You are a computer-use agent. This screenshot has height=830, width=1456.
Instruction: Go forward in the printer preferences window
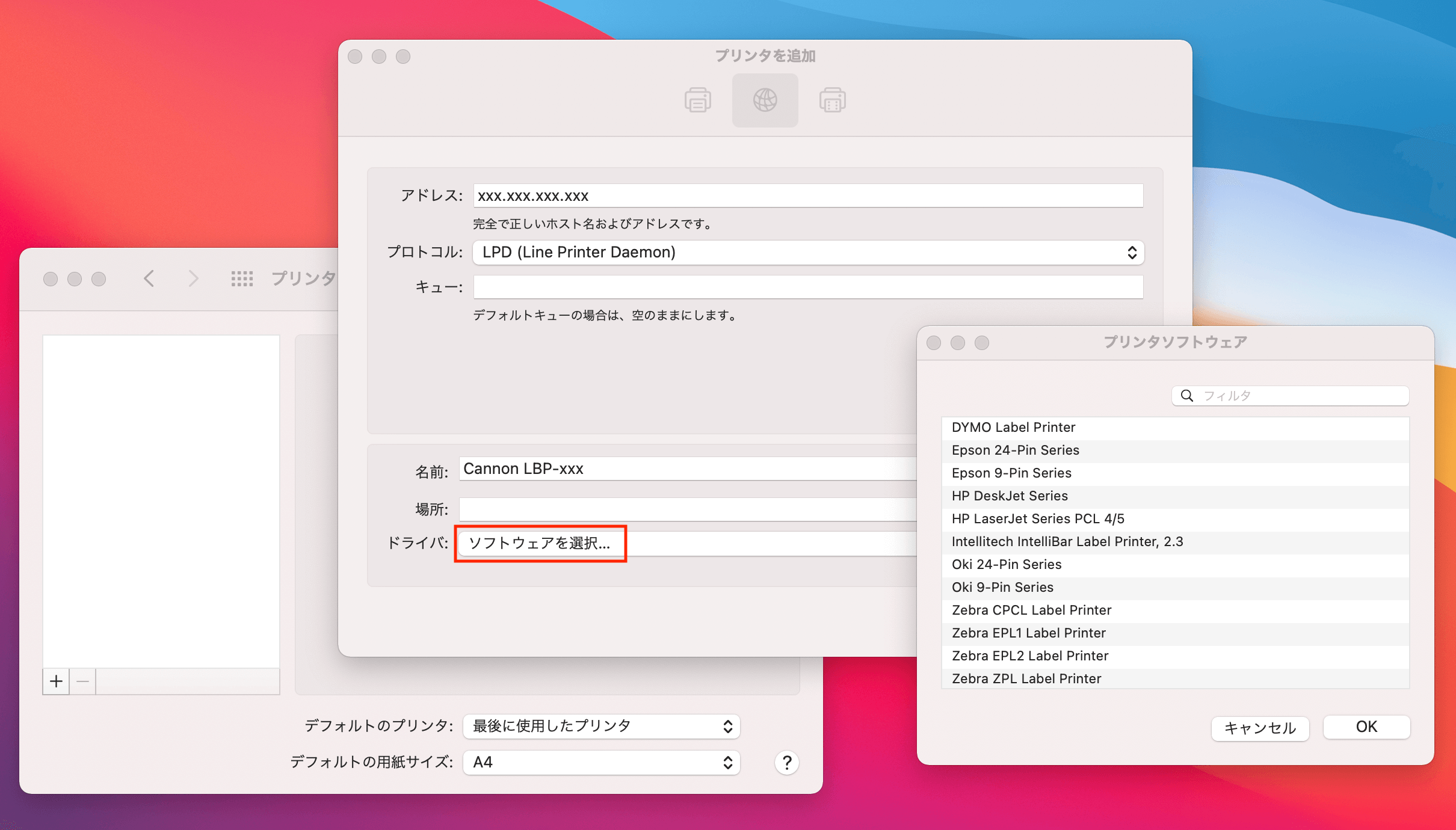click(x=193, y=278)
